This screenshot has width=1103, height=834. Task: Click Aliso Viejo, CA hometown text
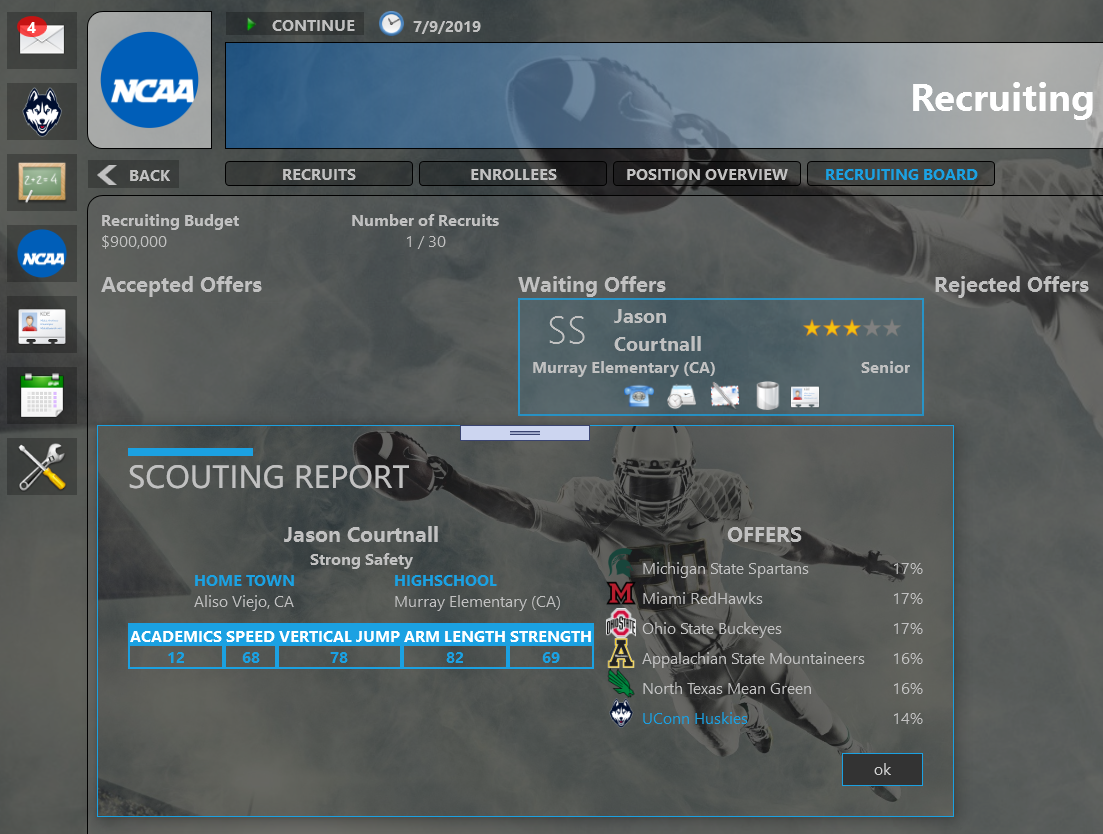click(x=244, y=601)
